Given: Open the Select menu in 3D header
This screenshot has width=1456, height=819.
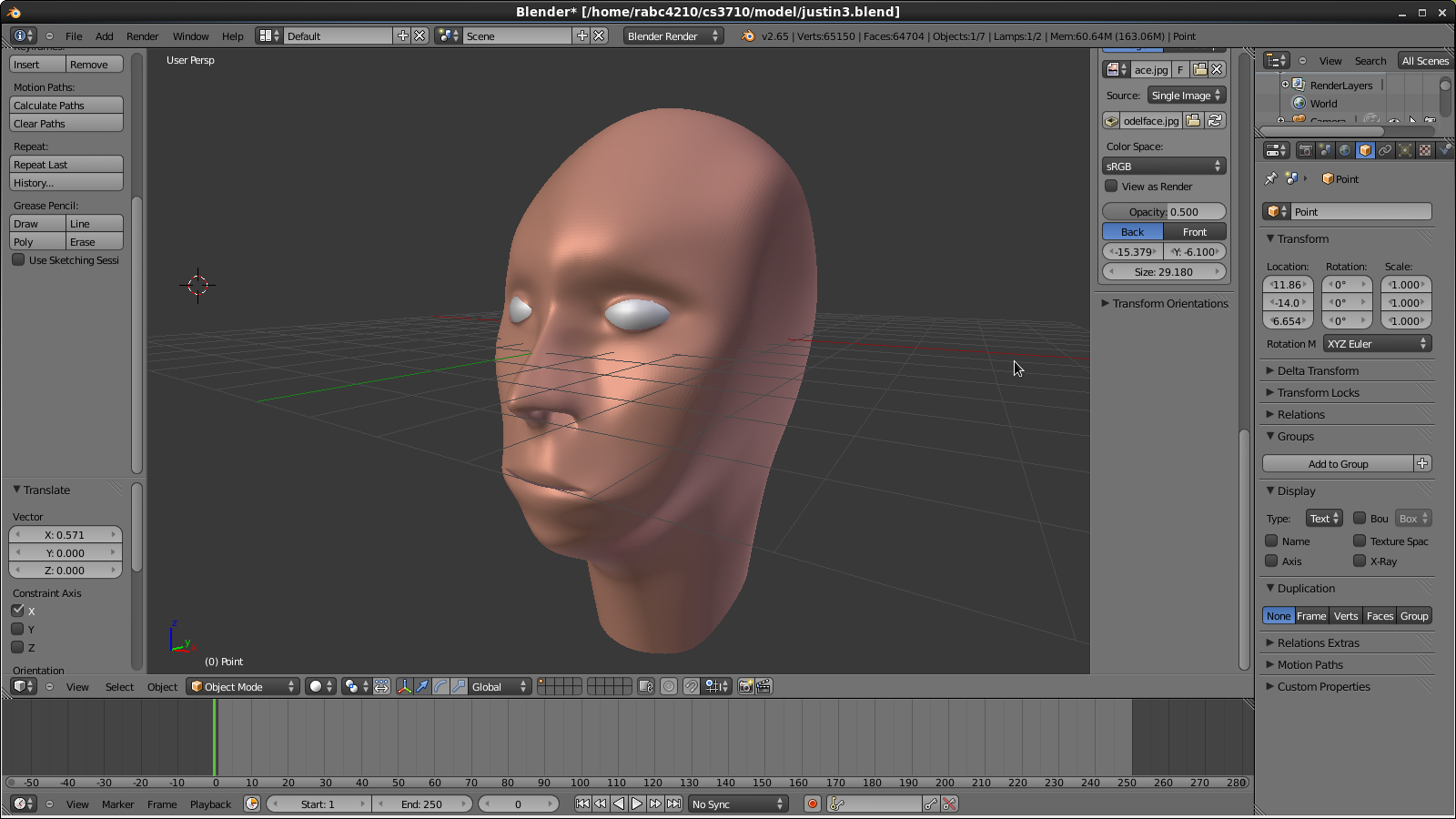Looking at the screenshot, I should point(119,687).
